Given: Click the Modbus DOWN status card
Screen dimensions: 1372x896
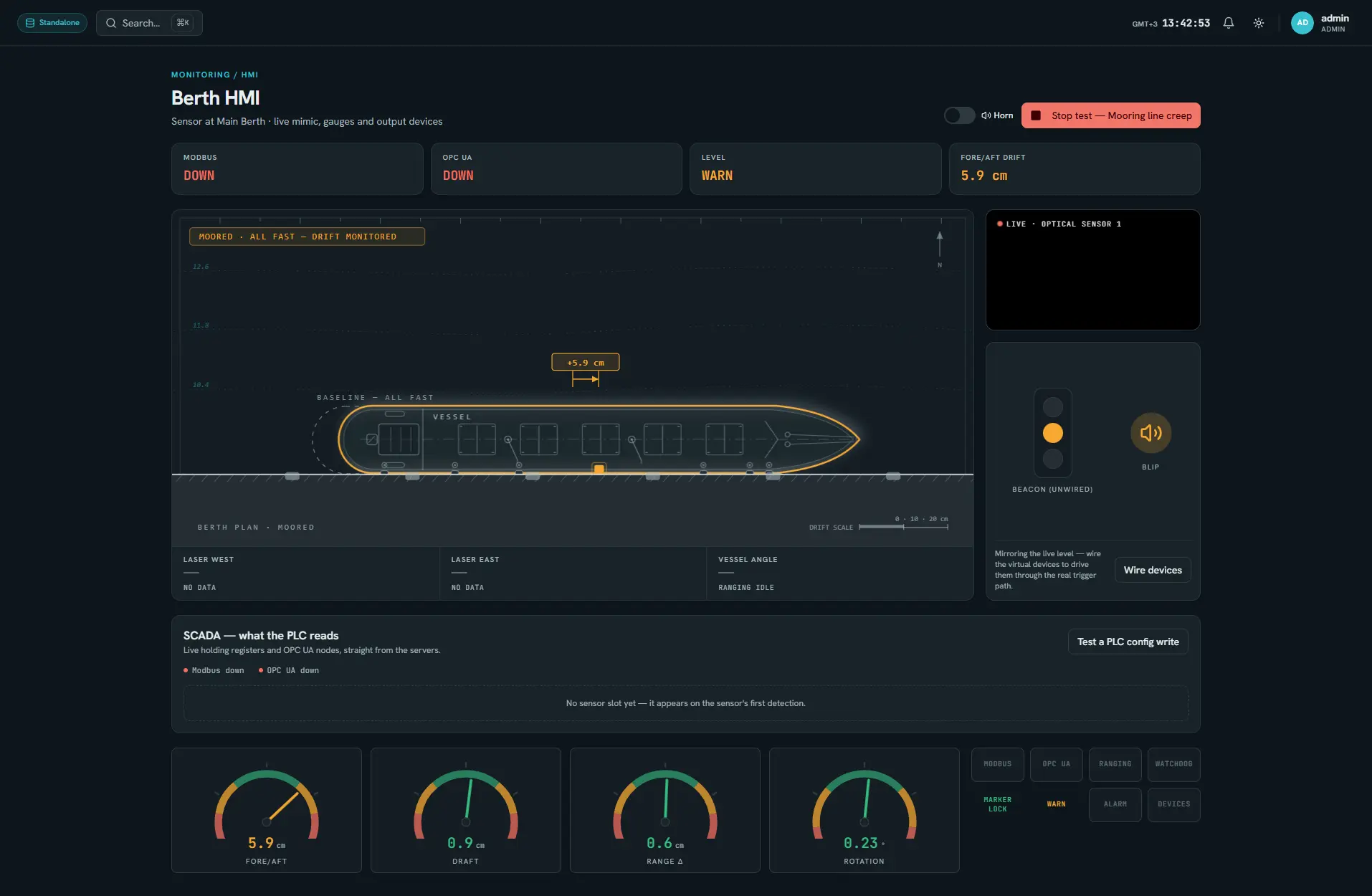Looking at the screenshot, I should tap(297, 168).
